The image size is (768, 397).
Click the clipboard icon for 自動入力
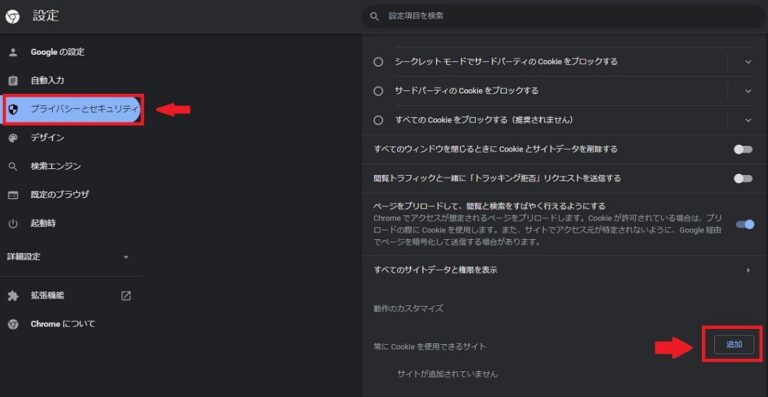coord(13,80)
